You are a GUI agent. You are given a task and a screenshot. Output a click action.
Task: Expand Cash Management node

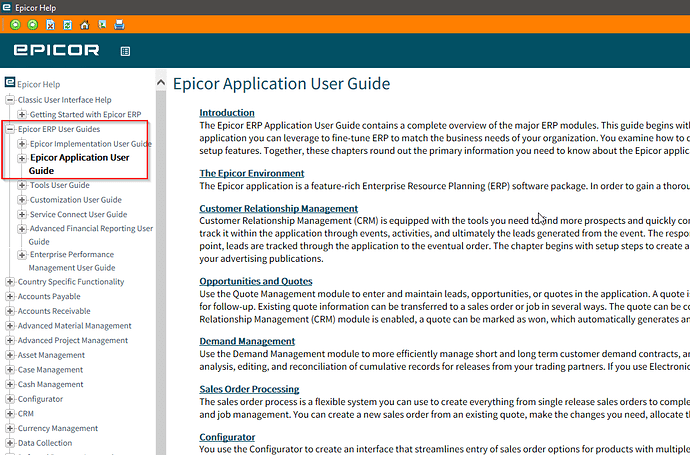click(10, 384)
